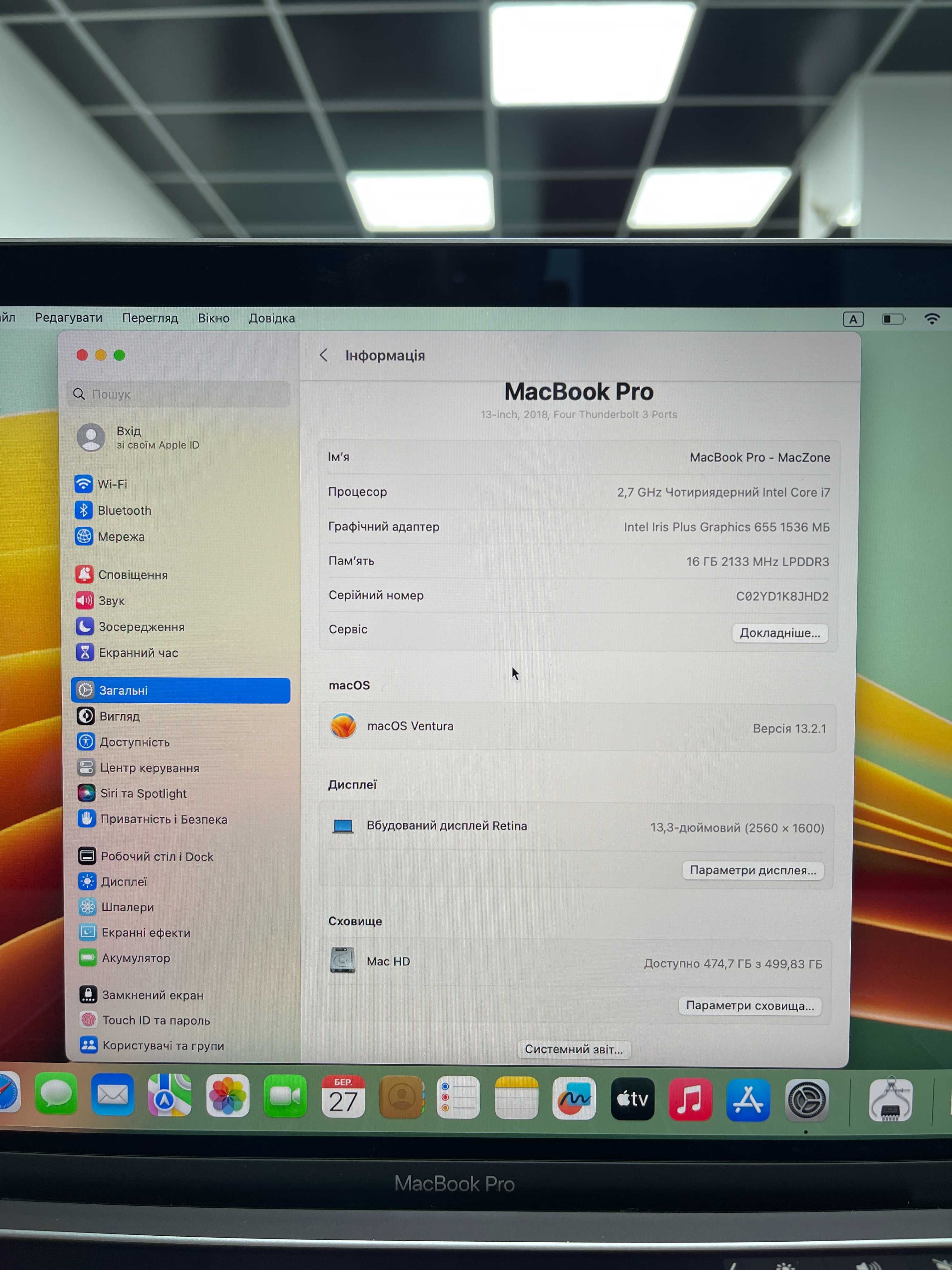This screenshot has width=952, height=1270.
Task: Go back using the chevron beside Інформація
Action: tap(324, 355)
